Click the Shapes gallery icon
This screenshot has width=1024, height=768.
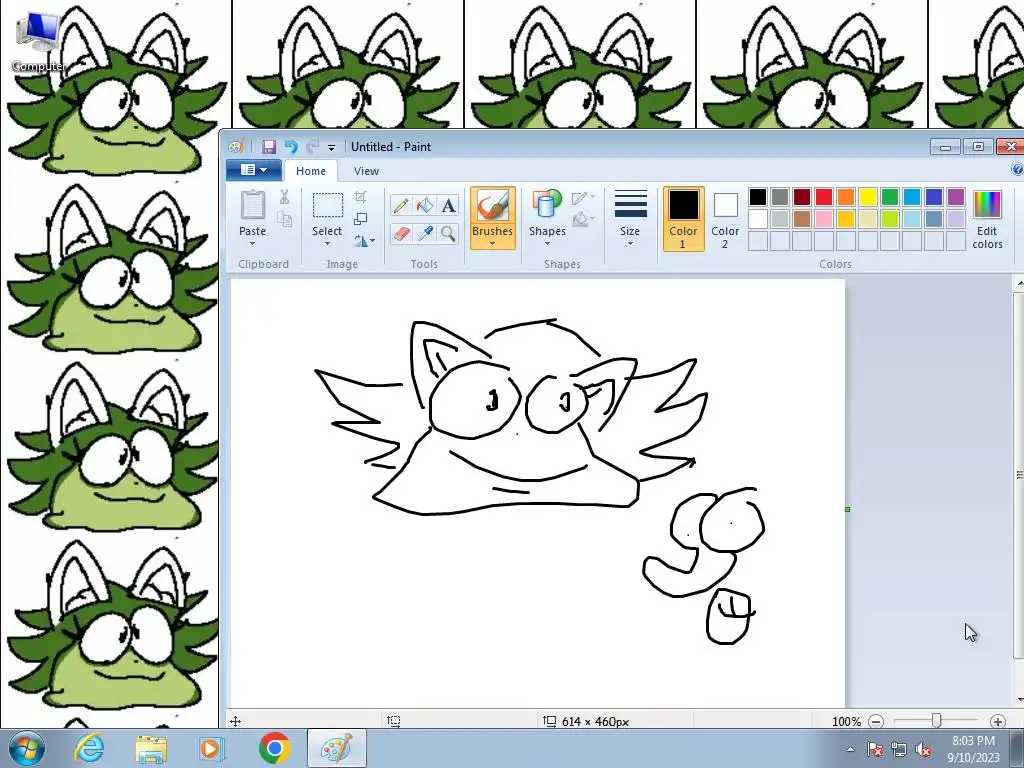click(x=547, y=204)
